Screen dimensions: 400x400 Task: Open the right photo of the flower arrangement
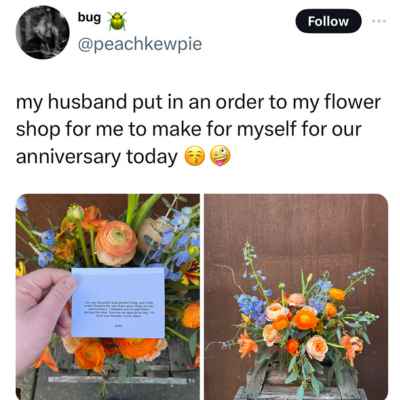[x=296, y=297]
